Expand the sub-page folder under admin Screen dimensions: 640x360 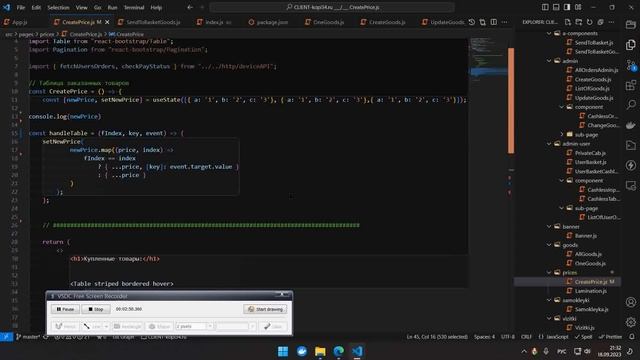562,134
